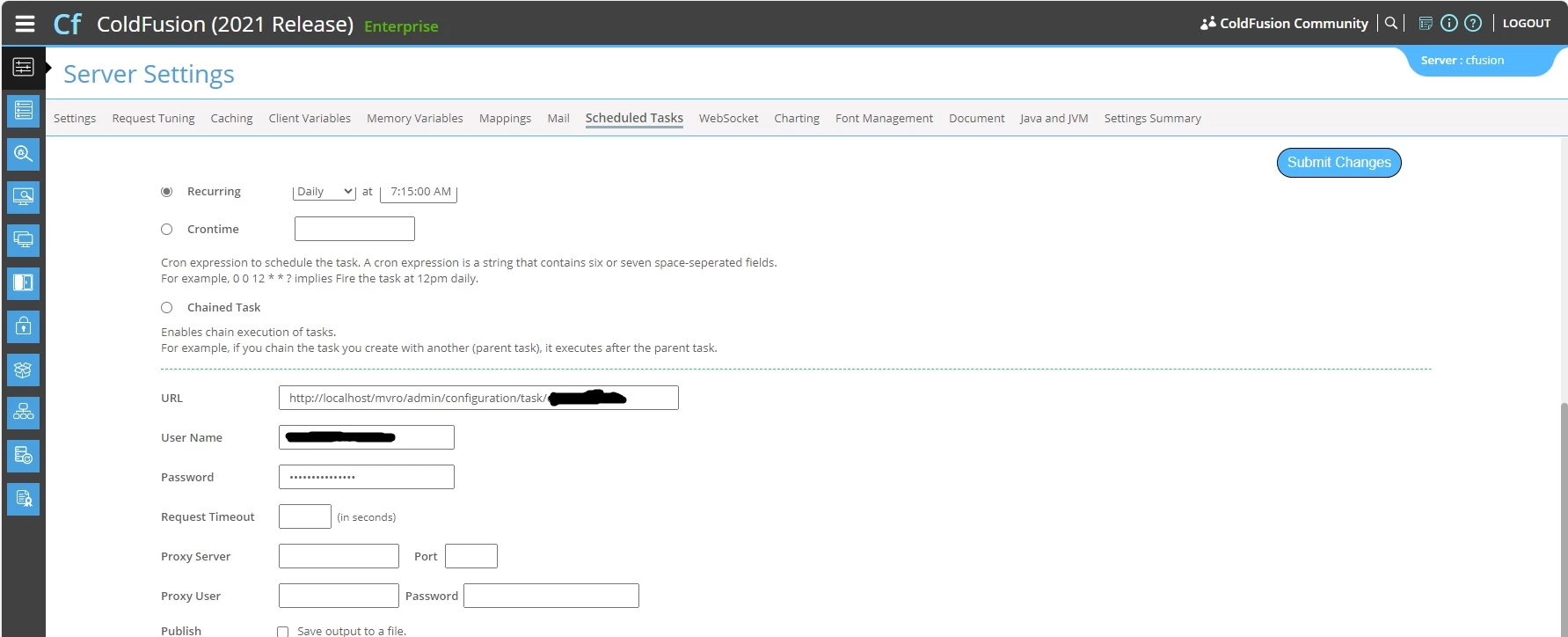Open the Scheduled Tasks tab
The image size is (1568, 637).
634,118
